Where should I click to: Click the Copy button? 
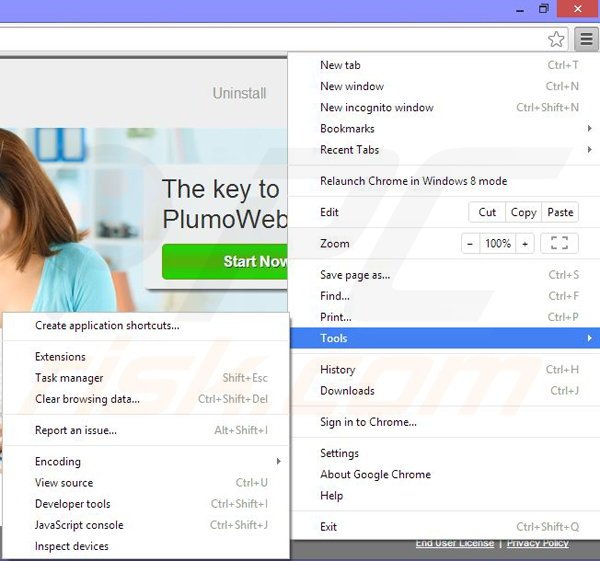tap(523, 212)
